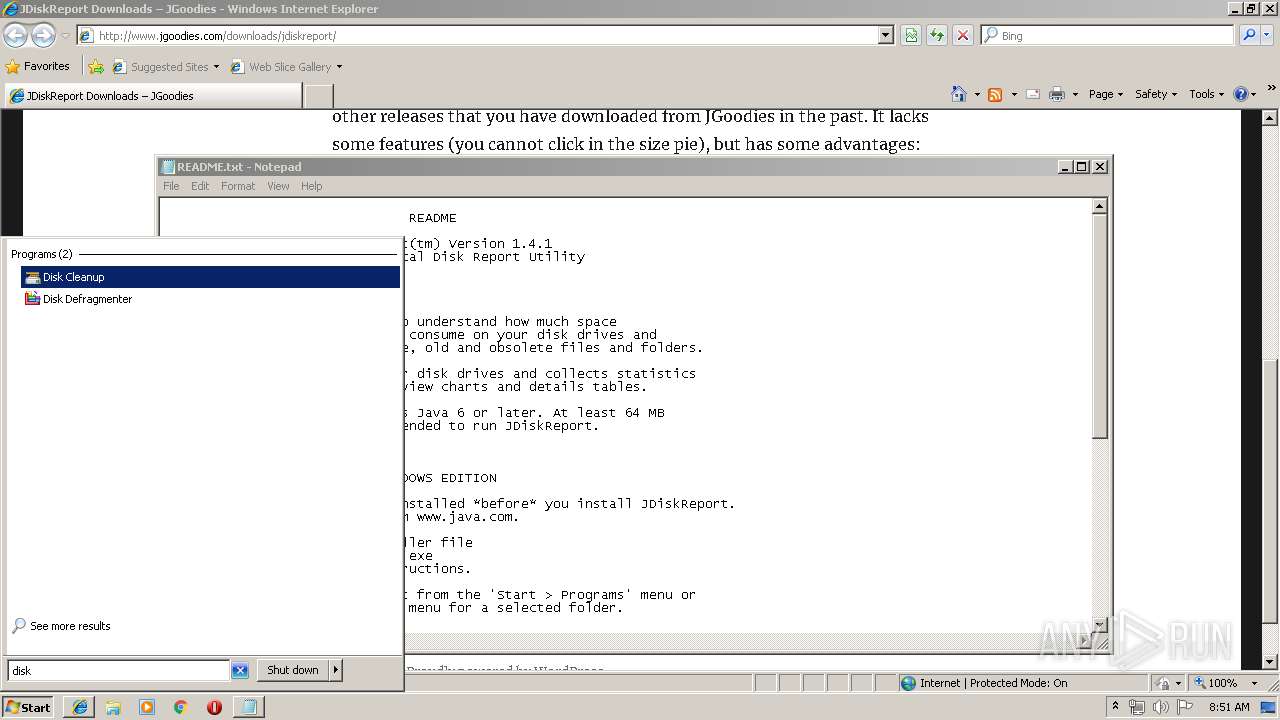The width and height of the screenshot is (1280, 720).
Task: Click the Bing search magnifier button
Action: (x=1247, y=35)
